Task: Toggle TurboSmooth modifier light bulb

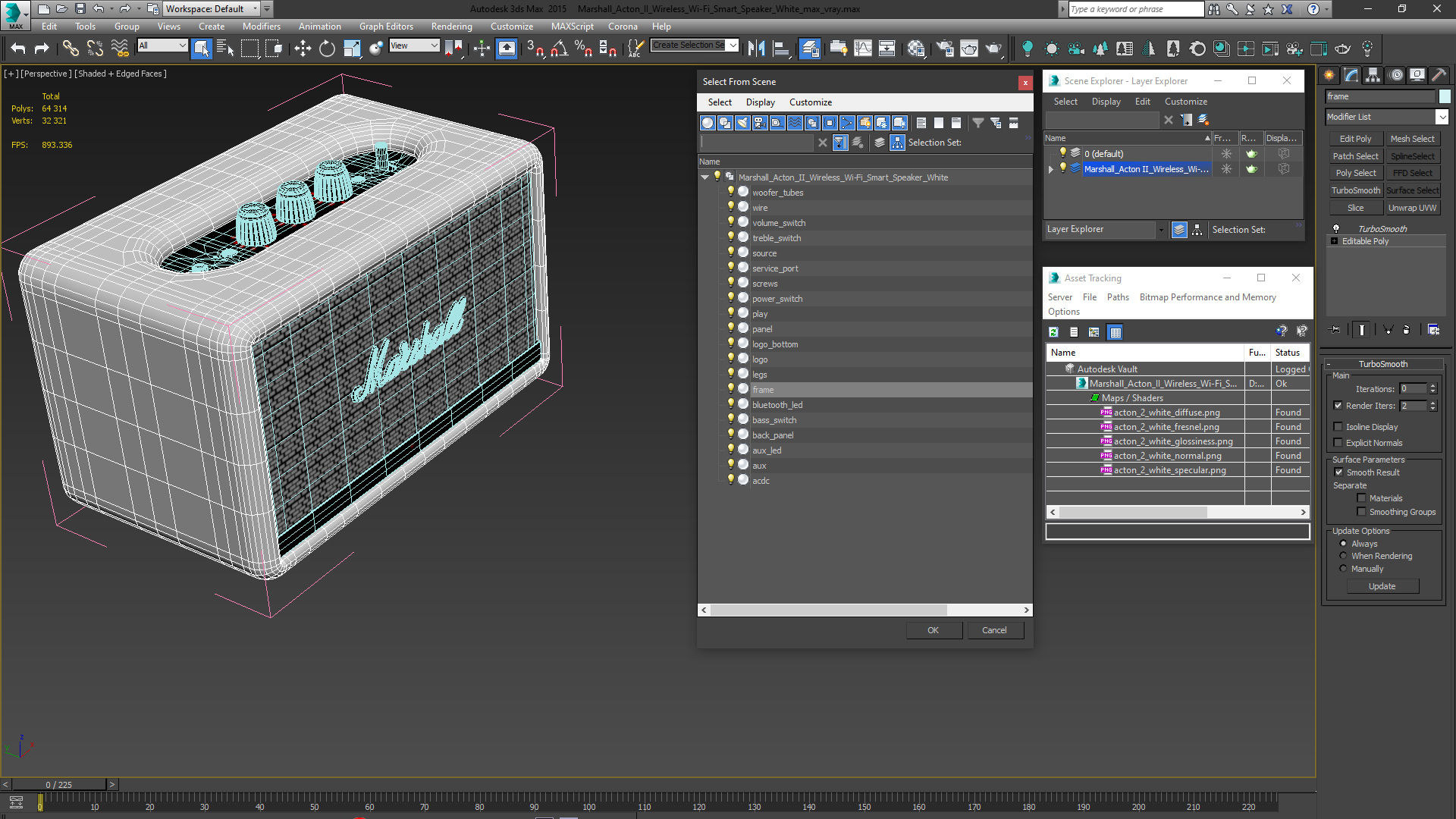Action: (1336, 229)
